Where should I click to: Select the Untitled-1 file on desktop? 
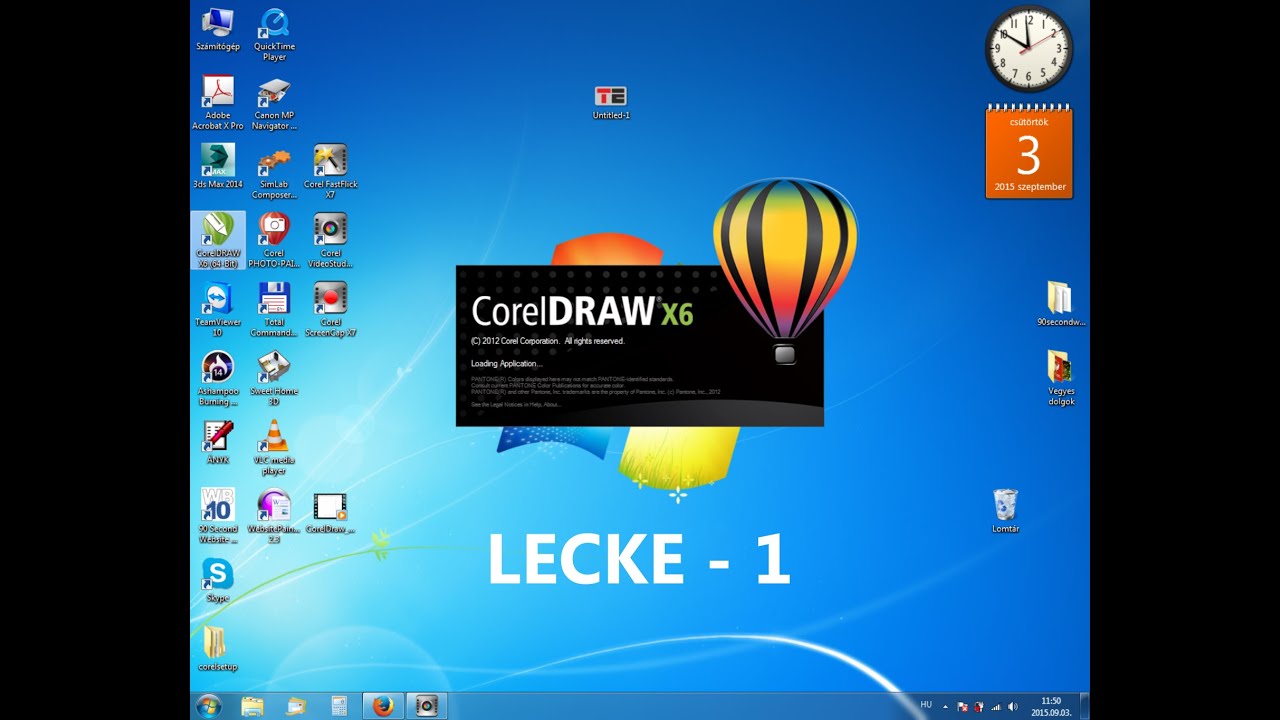(x=610, y=97)
